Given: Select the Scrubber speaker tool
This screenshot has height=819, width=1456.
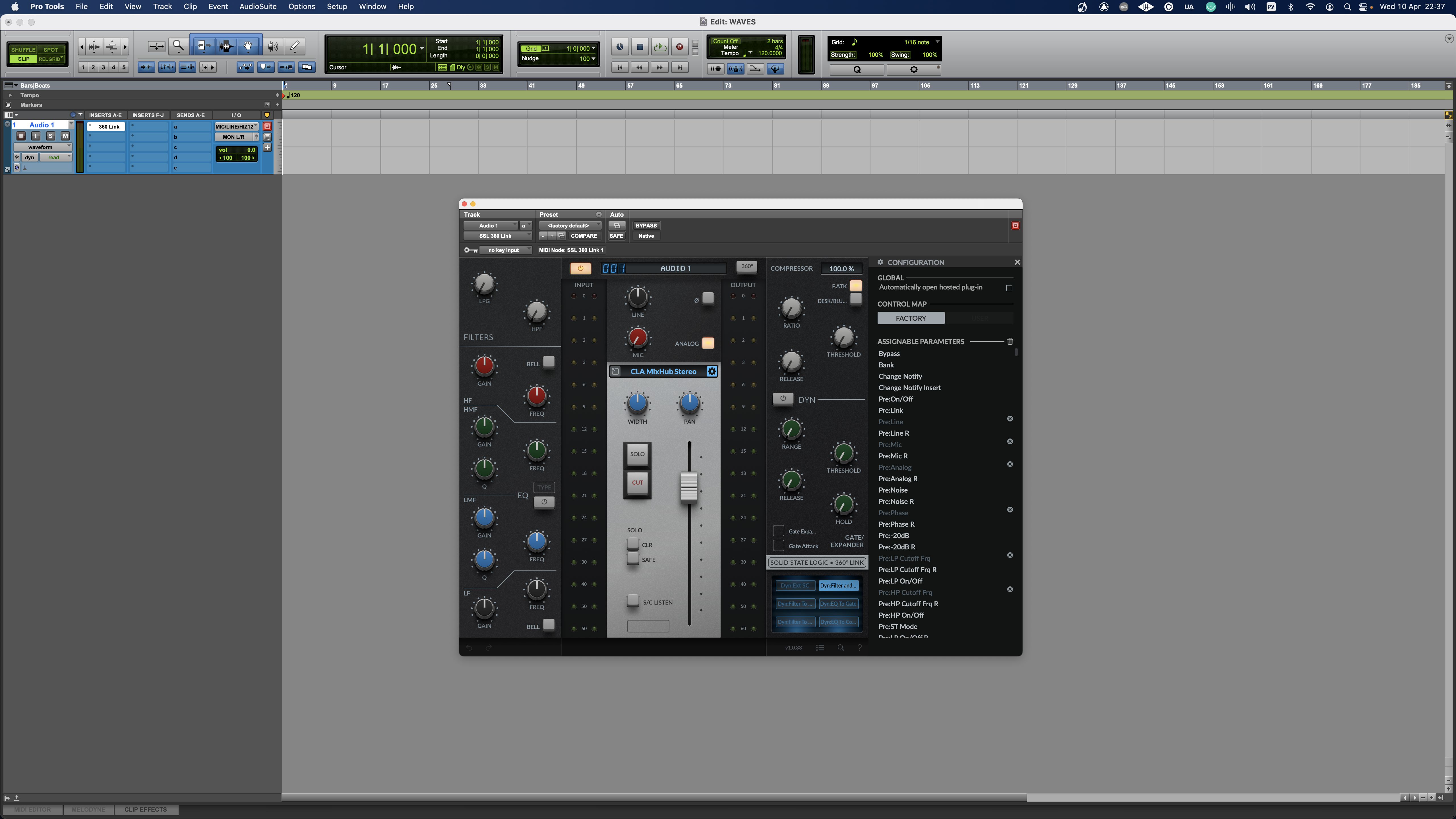Looking at the screenshot, I should [x=273, y=46].
